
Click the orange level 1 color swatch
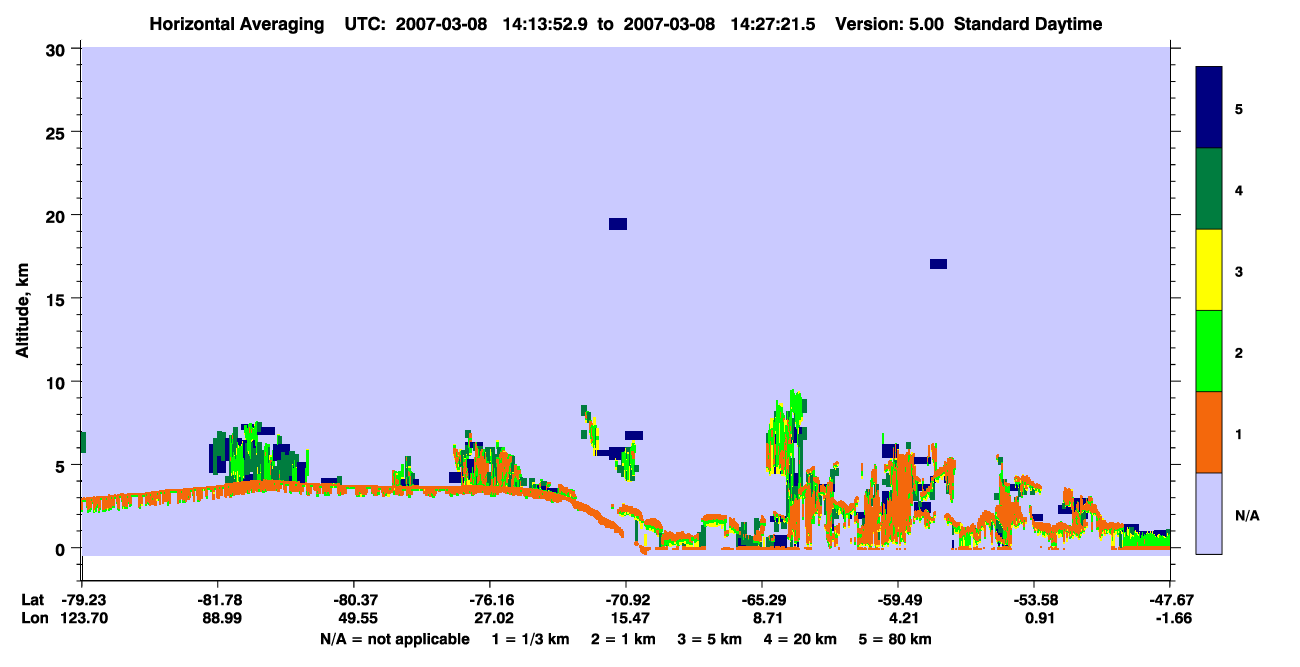pyautogui.click(x=1209, y=432)
